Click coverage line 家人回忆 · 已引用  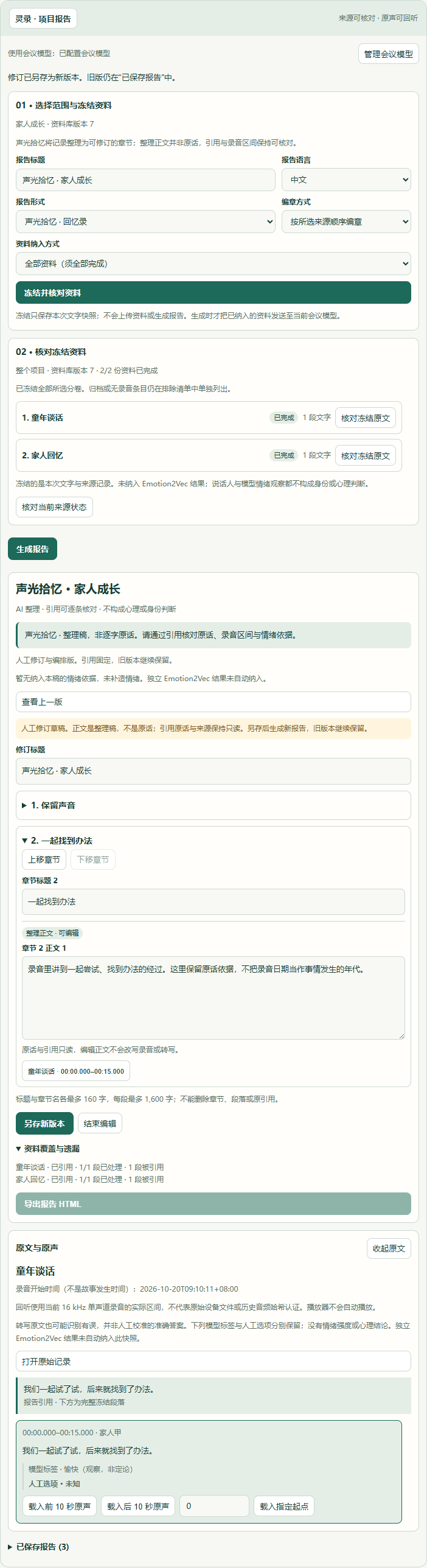89,1179
